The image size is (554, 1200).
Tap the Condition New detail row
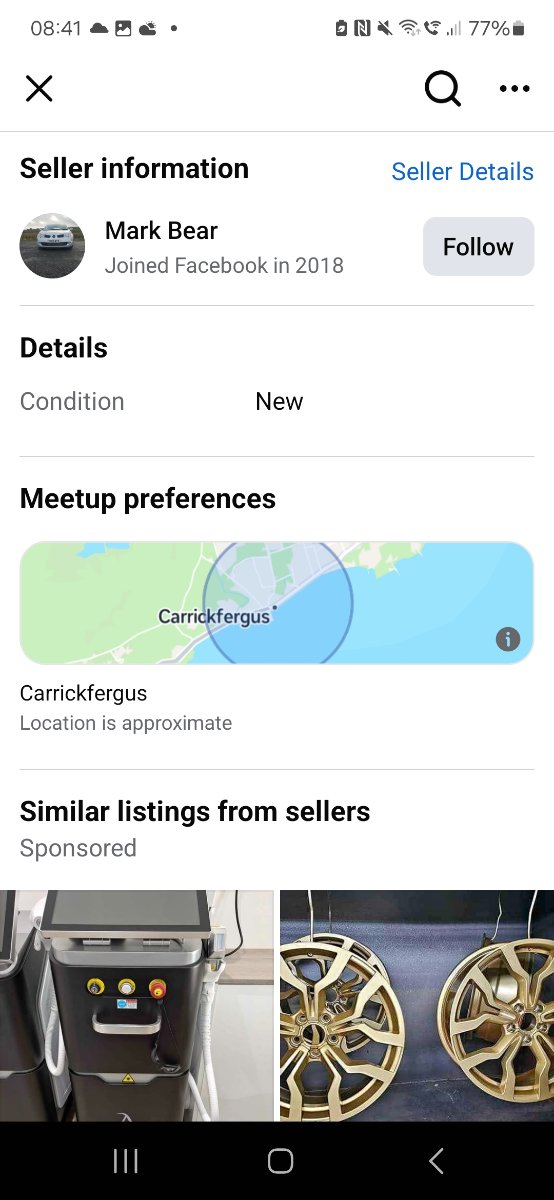click(x=277, y=402)
